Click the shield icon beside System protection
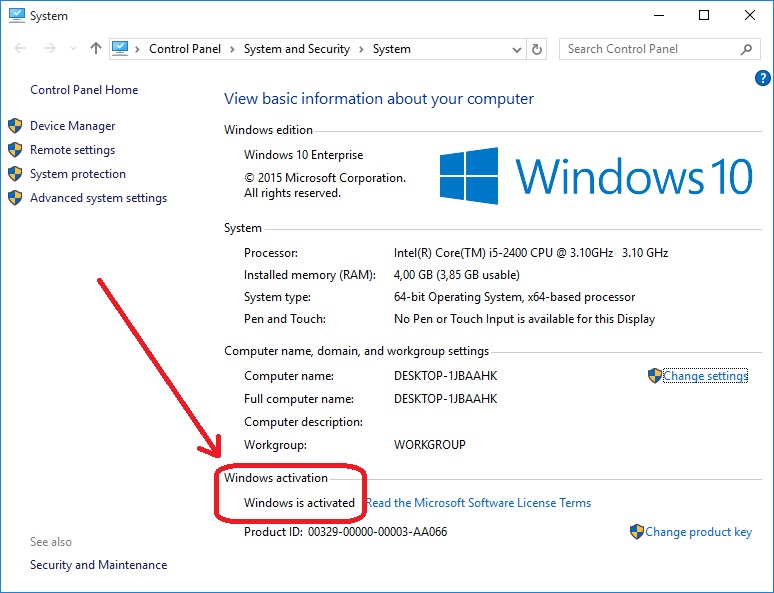Viewport: 774px width, 593px height. coord(15,174)
